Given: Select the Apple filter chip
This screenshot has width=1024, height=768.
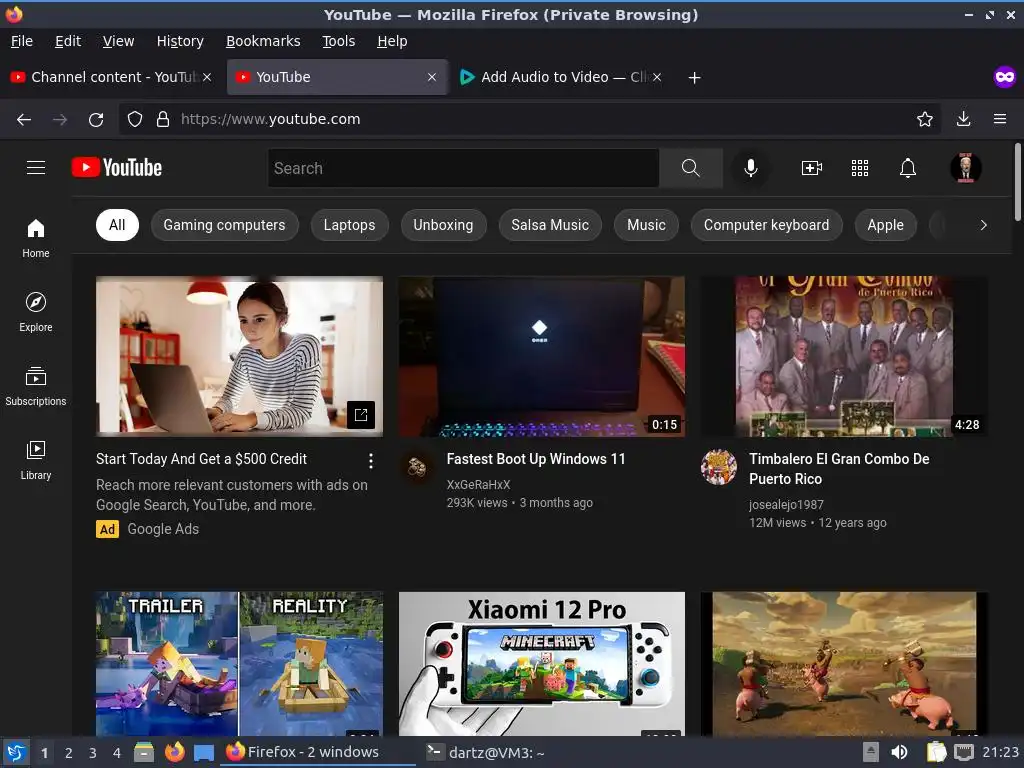Looking at the screenshot, I should click(885, 225).
